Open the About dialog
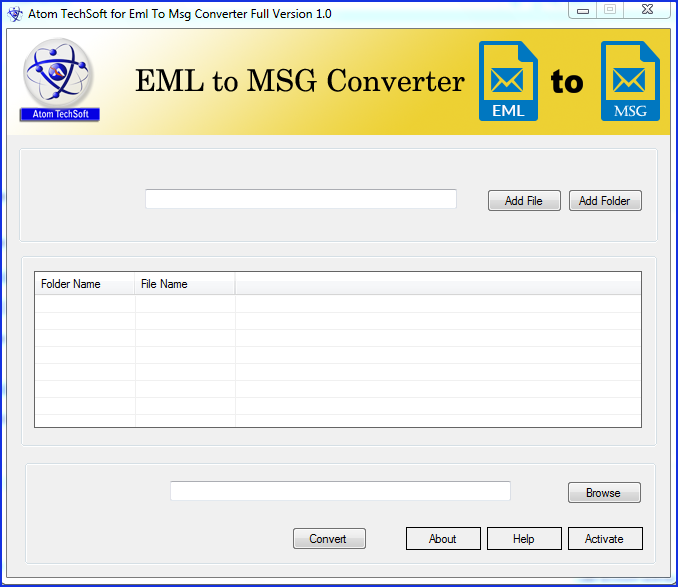The width and height of the screenshot is (678, 587). click(x=443, y=539)
